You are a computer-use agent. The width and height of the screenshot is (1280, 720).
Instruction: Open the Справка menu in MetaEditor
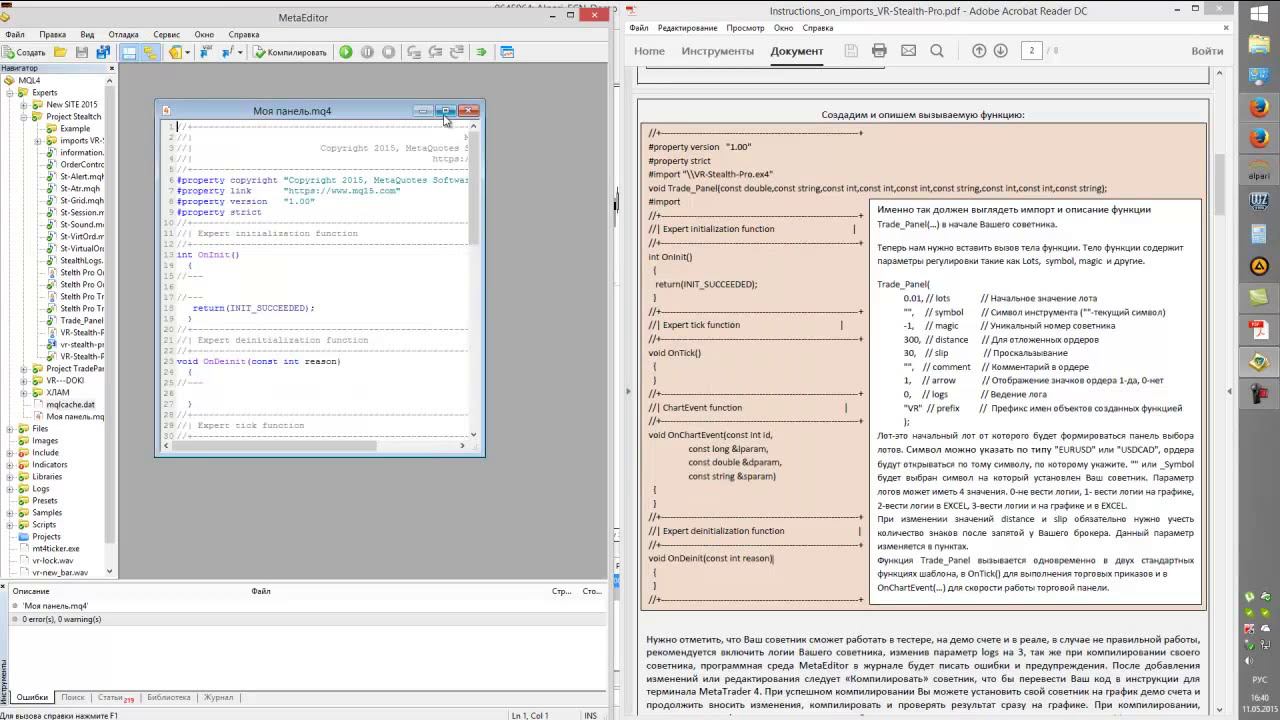[243, 34]
